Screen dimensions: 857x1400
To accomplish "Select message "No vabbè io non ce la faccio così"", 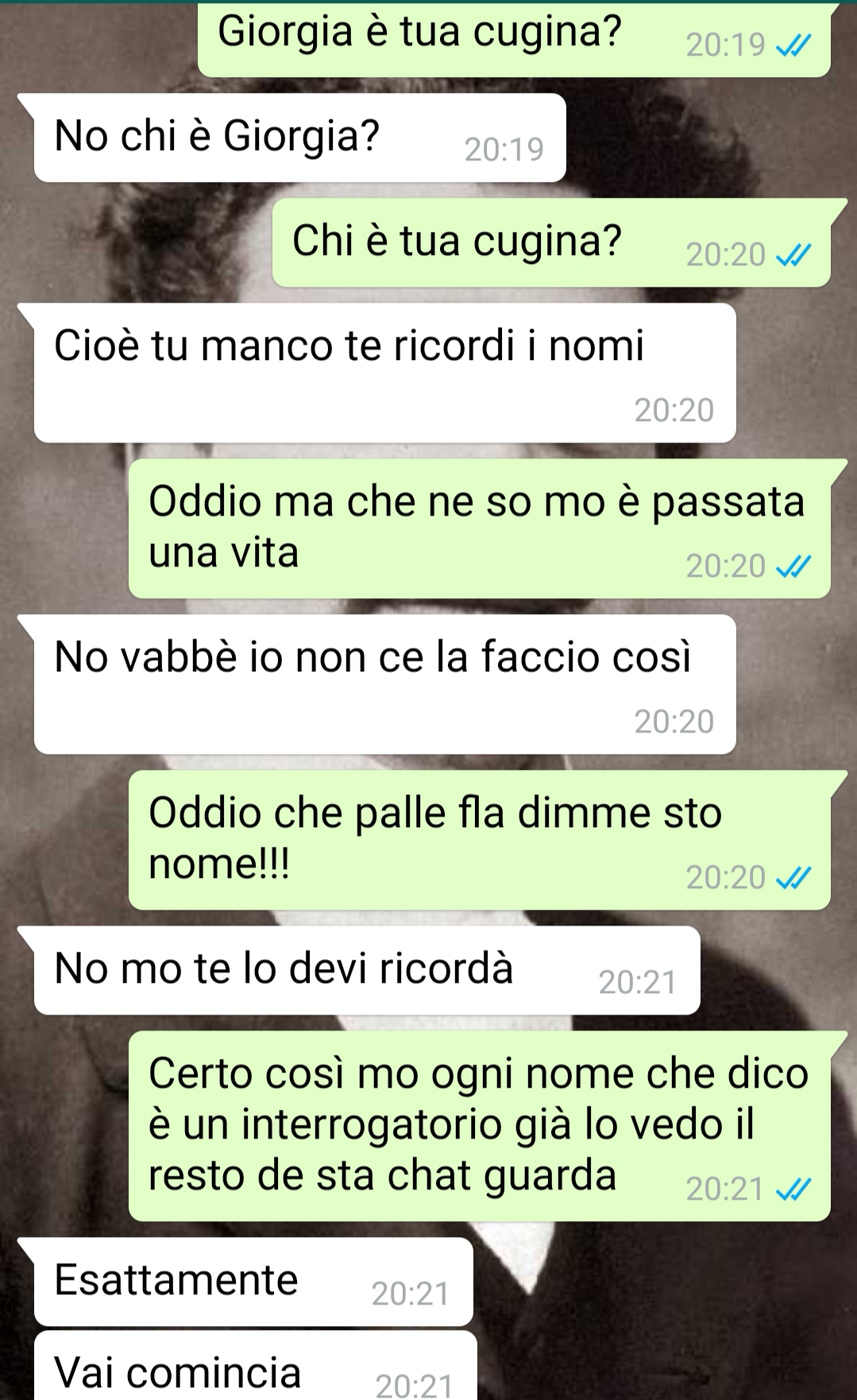I will (x=384, y=684).
